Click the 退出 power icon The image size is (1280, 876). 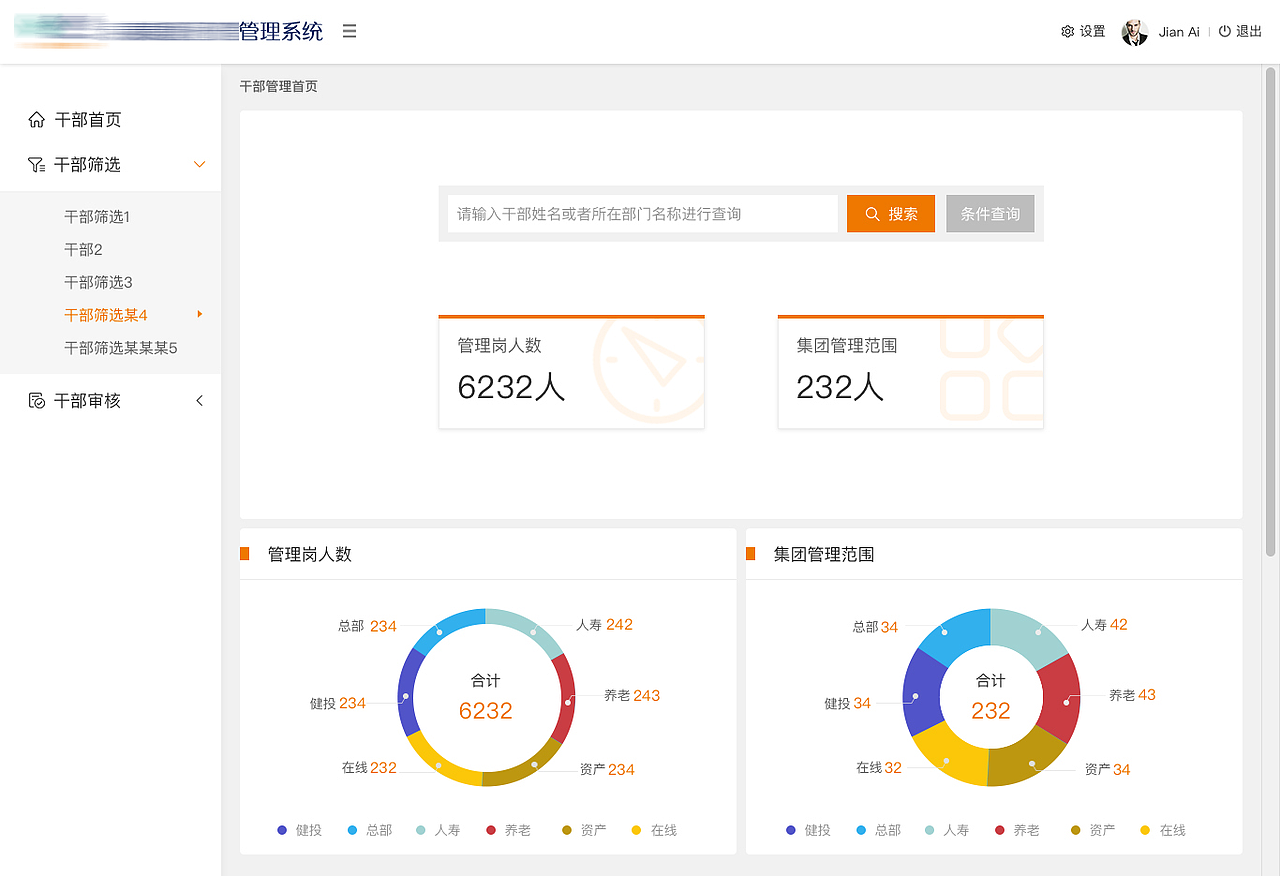(x=1226, y=31)
